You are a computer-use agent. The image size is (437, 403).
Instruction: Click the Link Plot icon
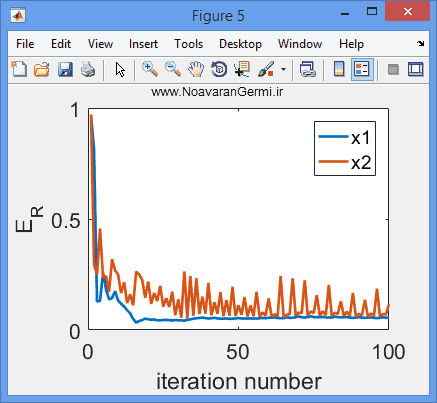click(x=307, y=69)
